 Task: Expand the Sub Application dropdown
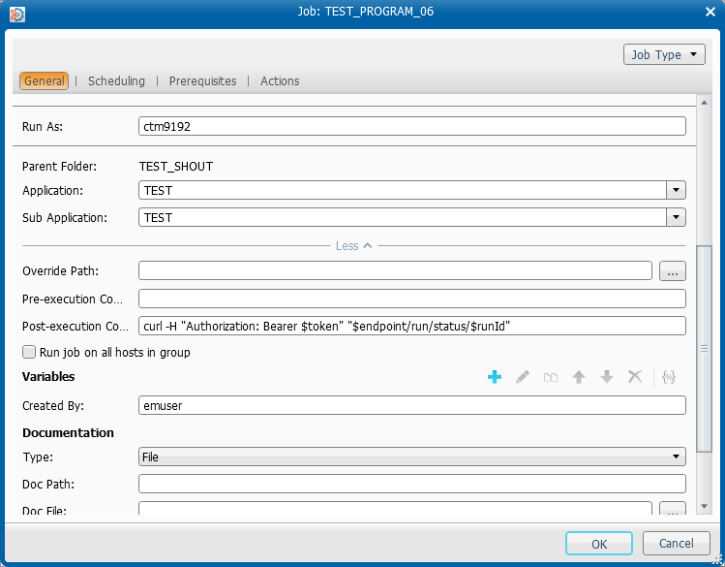point(676,217)
